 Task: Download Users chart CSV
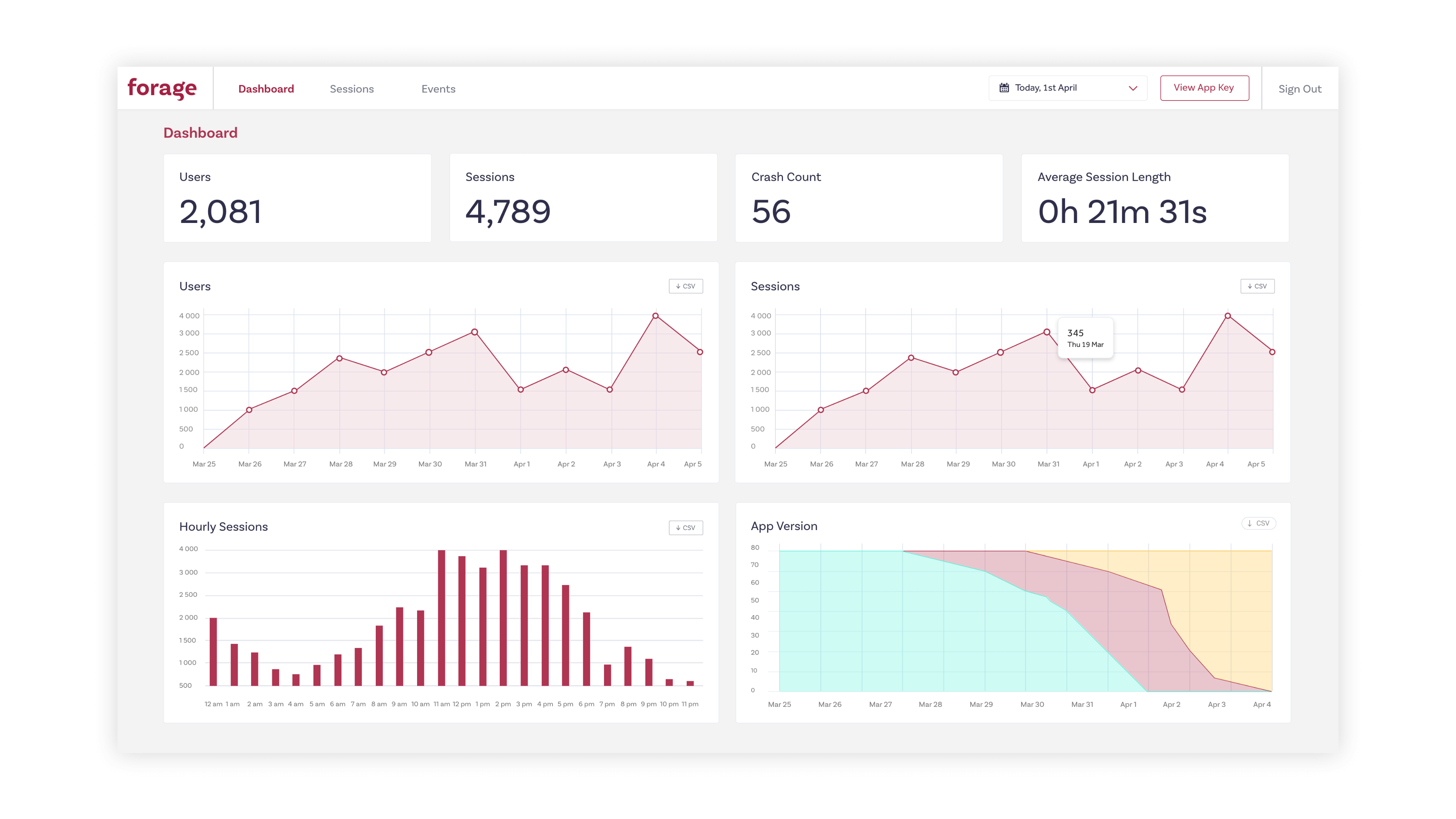(x=686, y=286)
